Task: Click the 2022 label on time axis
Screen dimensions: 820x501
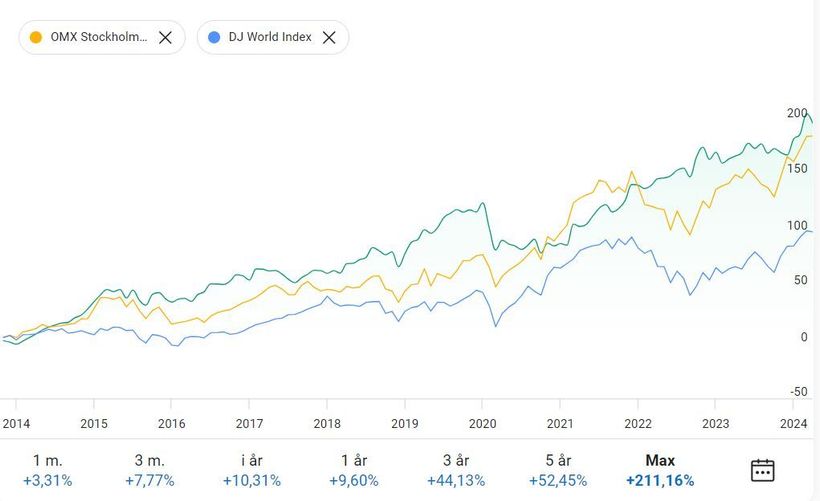Action: point(638,424)
